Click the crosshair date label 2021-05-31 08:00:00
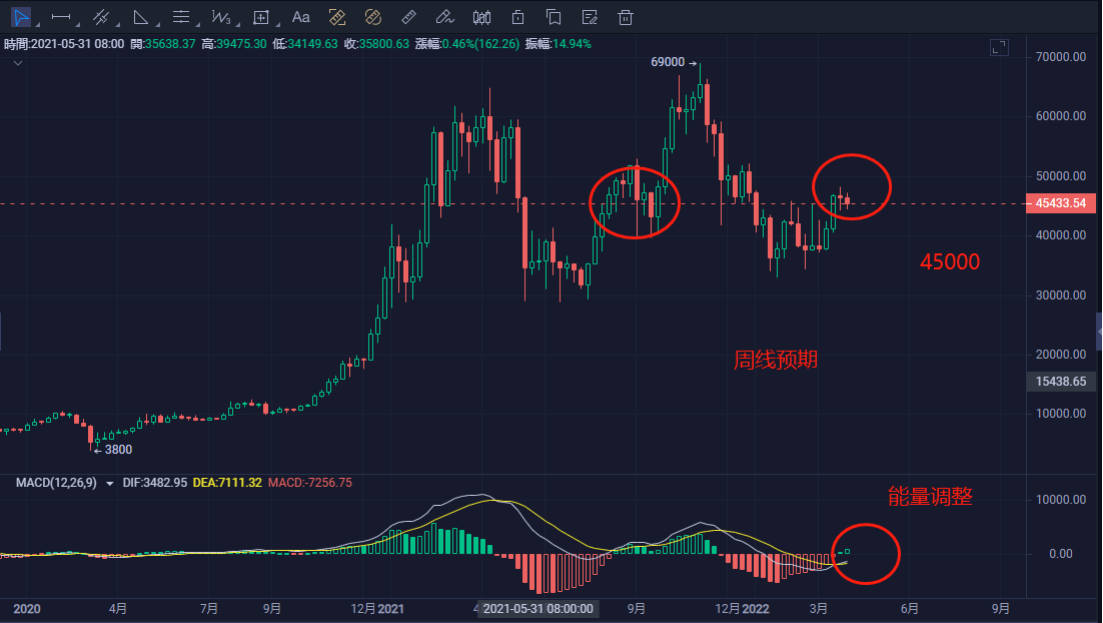Image resolution: width=1103 pixels, height=623 pixels. 538,608
